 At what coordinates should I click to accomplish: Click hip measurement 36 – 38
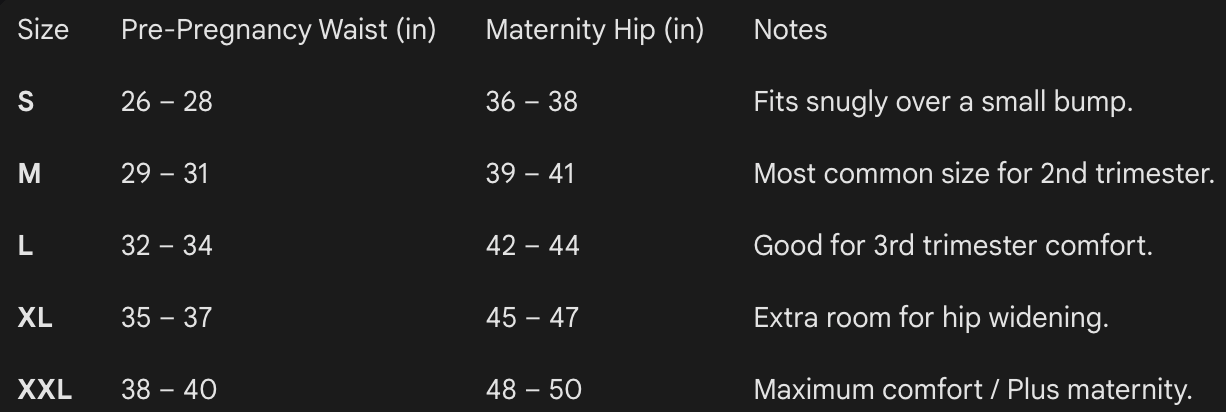(x=531, y=101)
